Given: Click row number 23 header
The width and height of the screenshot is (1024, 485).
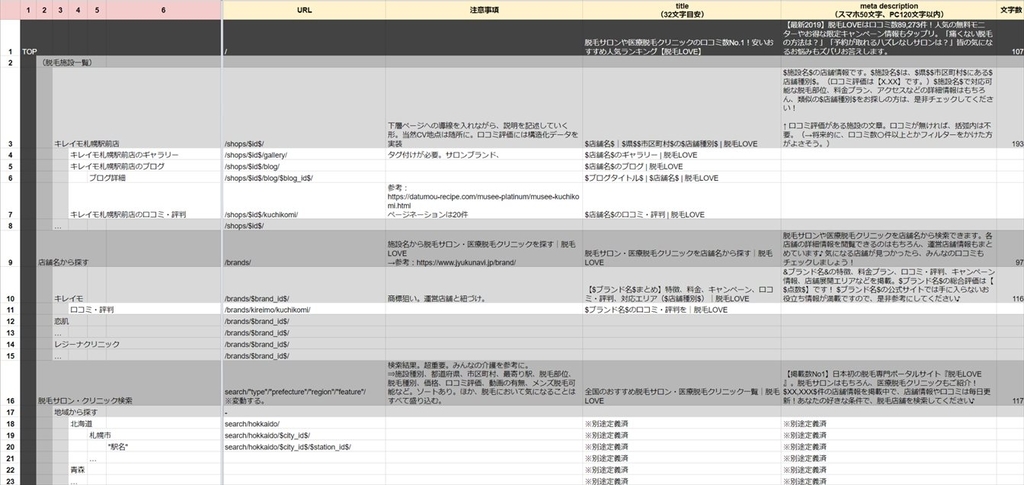Looking at the screenshot, I should coord(10,481).
